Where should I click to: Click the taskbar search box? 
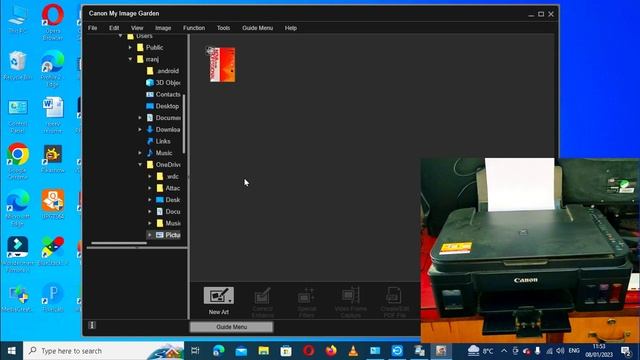(104, 351)
